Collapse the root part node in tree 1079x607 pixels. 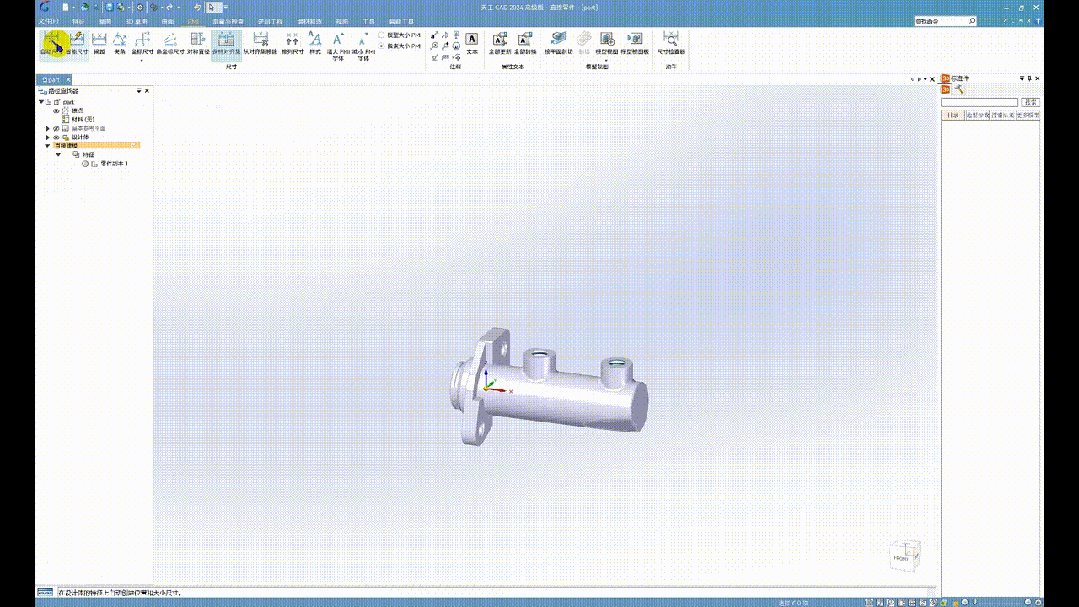coord(41,102)
